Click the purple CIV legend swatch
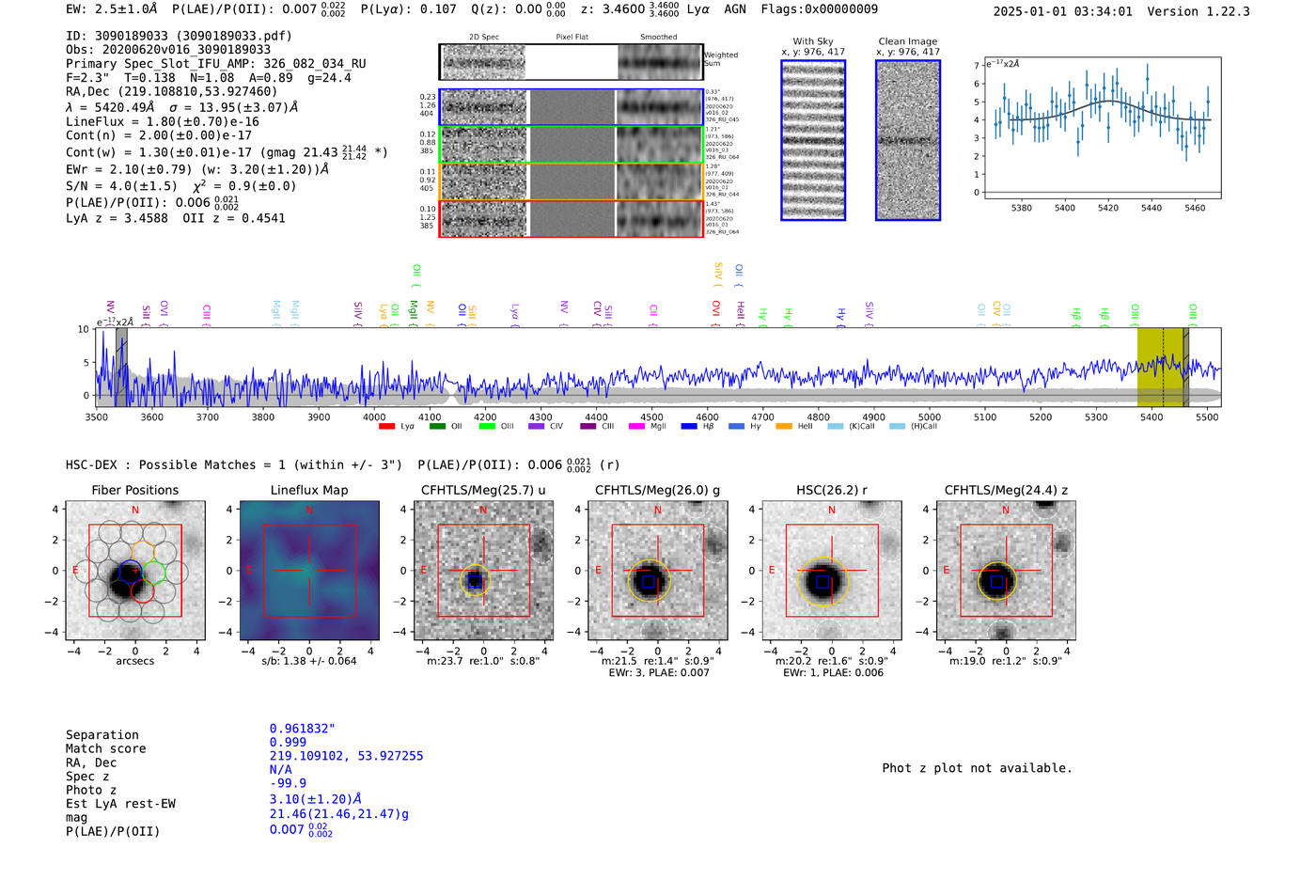This screenshot has height=896, width=1316. pos(537,427)
